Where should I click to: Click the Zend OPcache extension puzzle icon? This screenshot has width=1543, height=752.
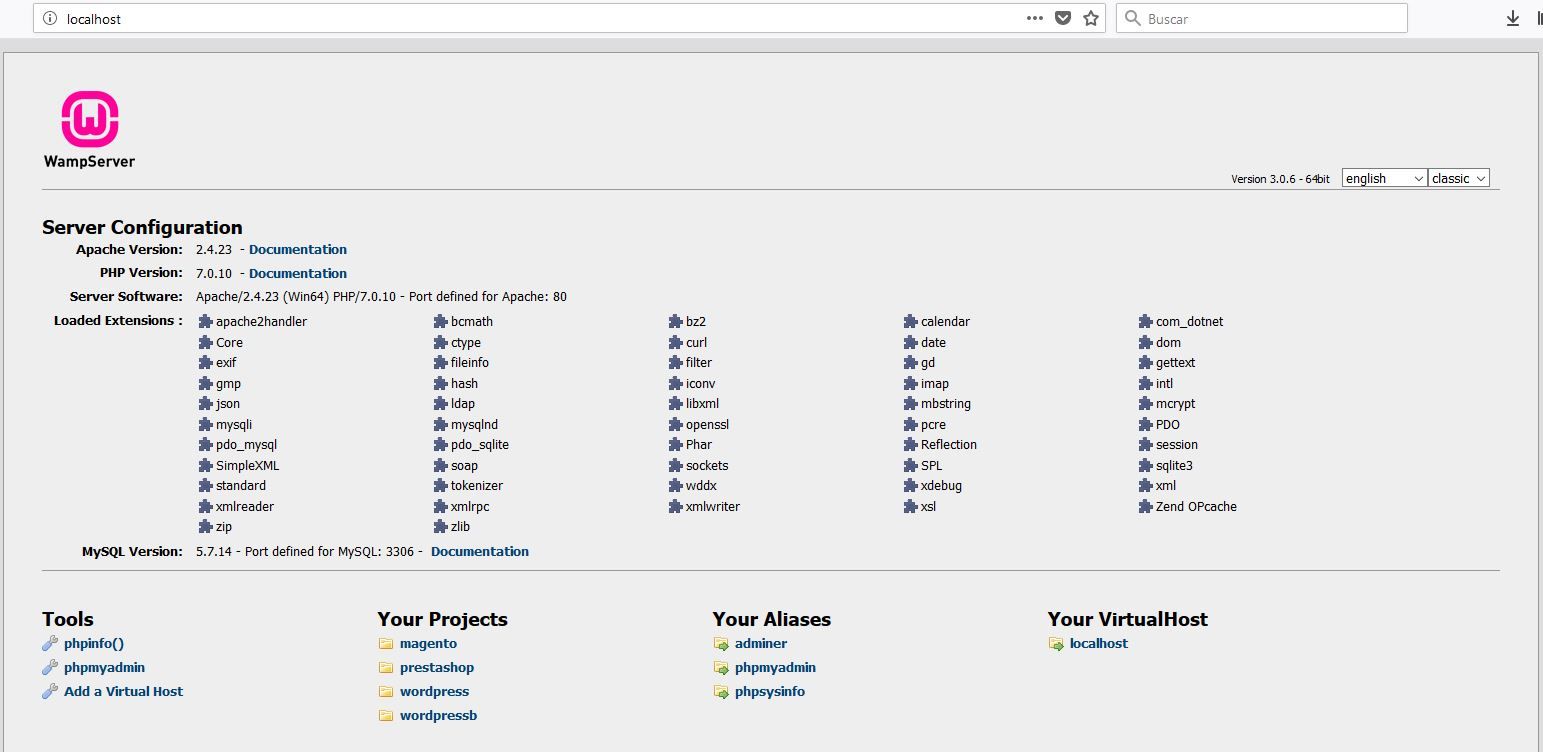click(1143, 507)
